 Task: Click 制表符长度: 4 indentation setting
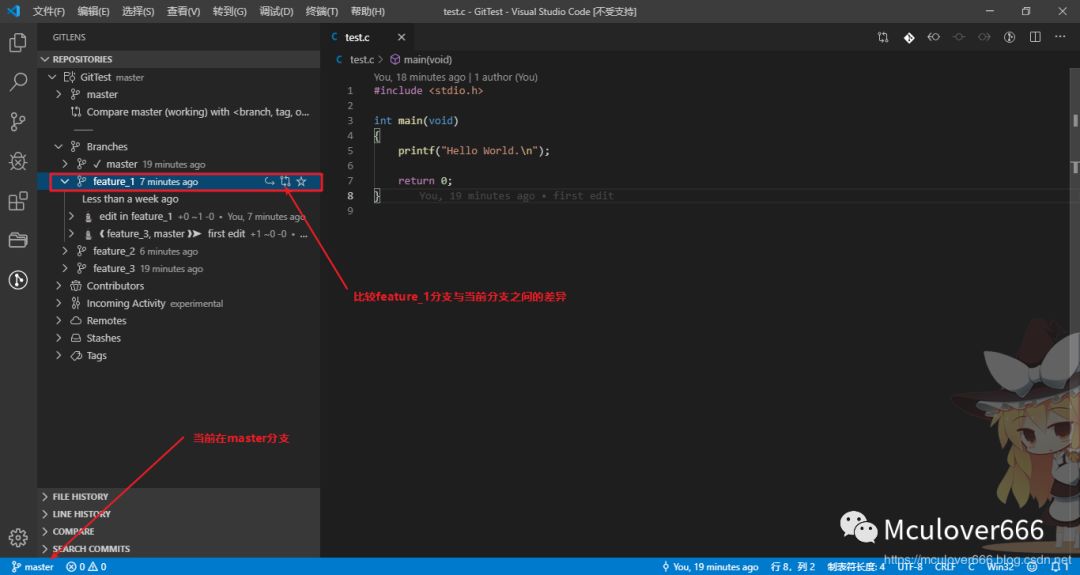click(x=856, y=567)
